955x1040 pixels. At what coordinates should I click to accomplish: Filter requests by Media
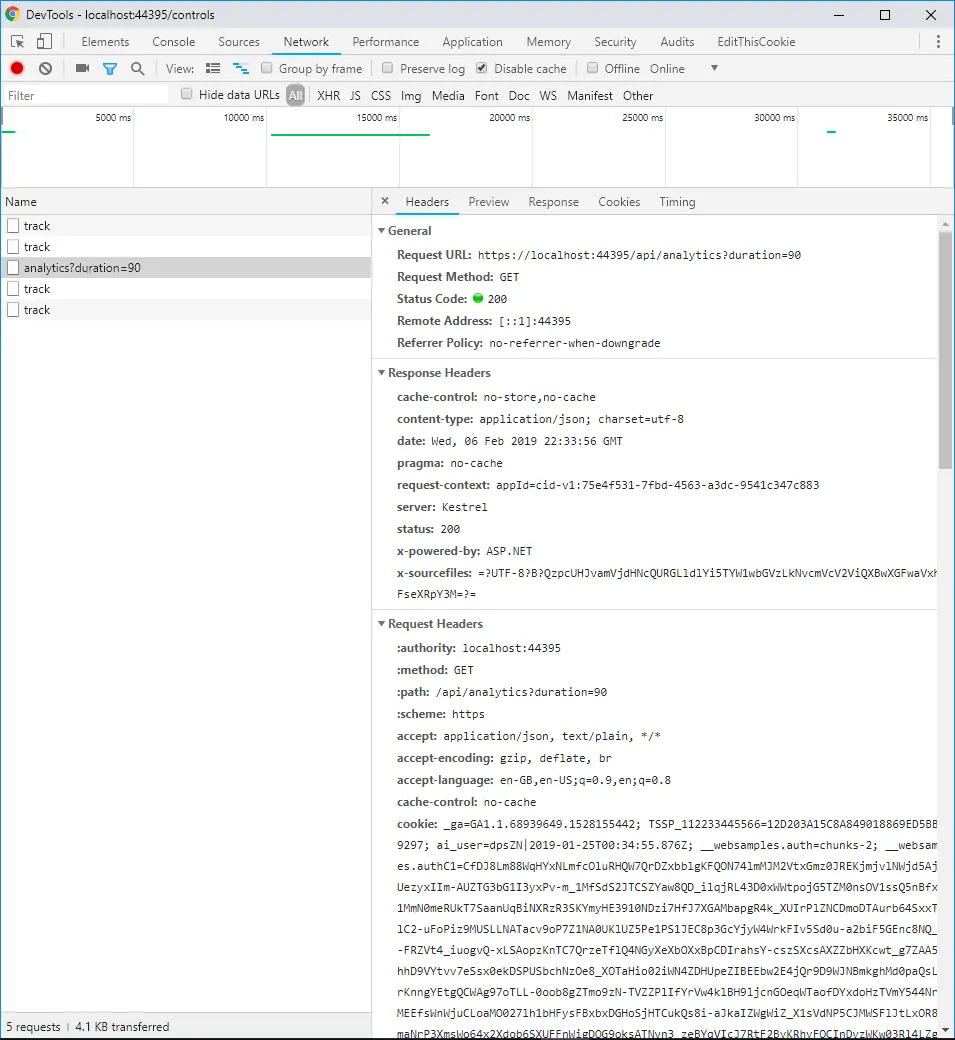pyautogui.click(x=448, y=96)
